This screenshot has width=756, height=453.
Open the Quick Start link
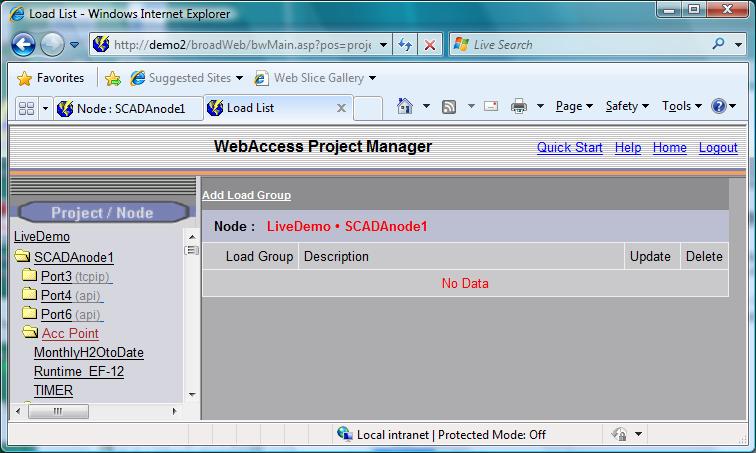pos(569,147)
